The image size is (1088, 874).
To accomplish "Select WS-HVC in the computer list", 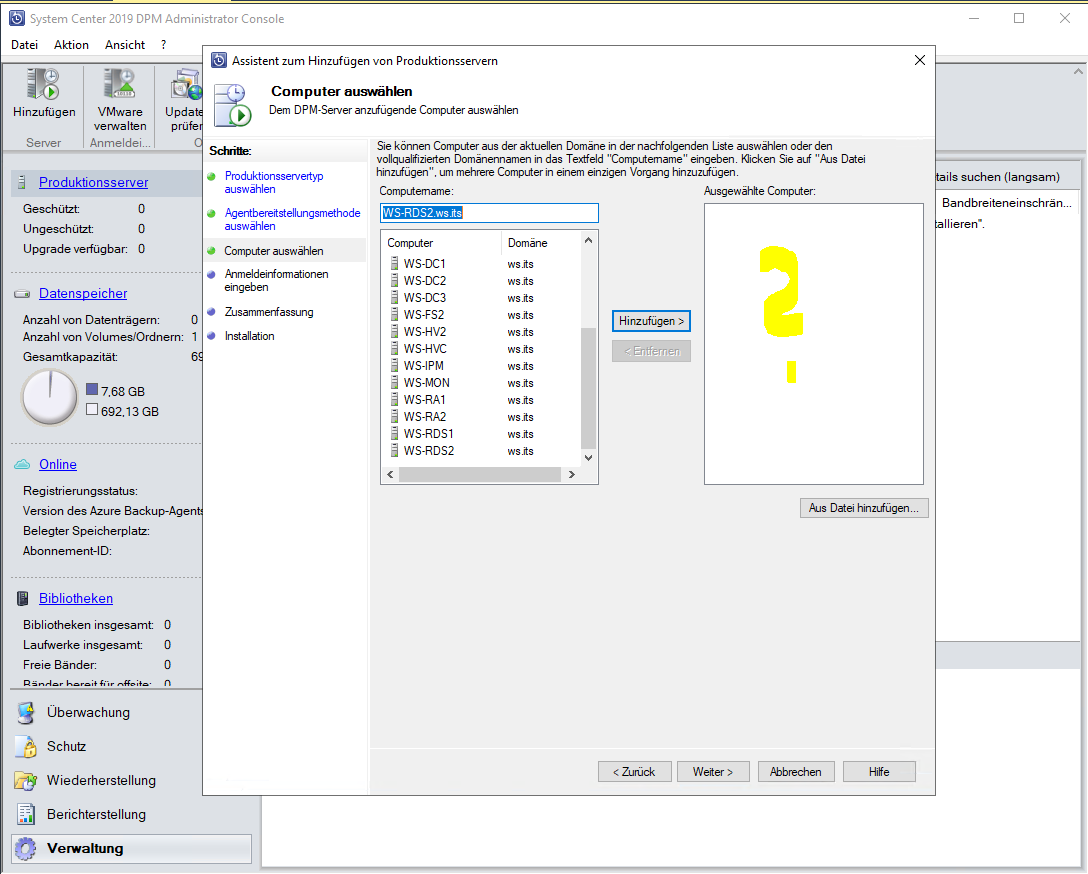I will tap(425, 349).
